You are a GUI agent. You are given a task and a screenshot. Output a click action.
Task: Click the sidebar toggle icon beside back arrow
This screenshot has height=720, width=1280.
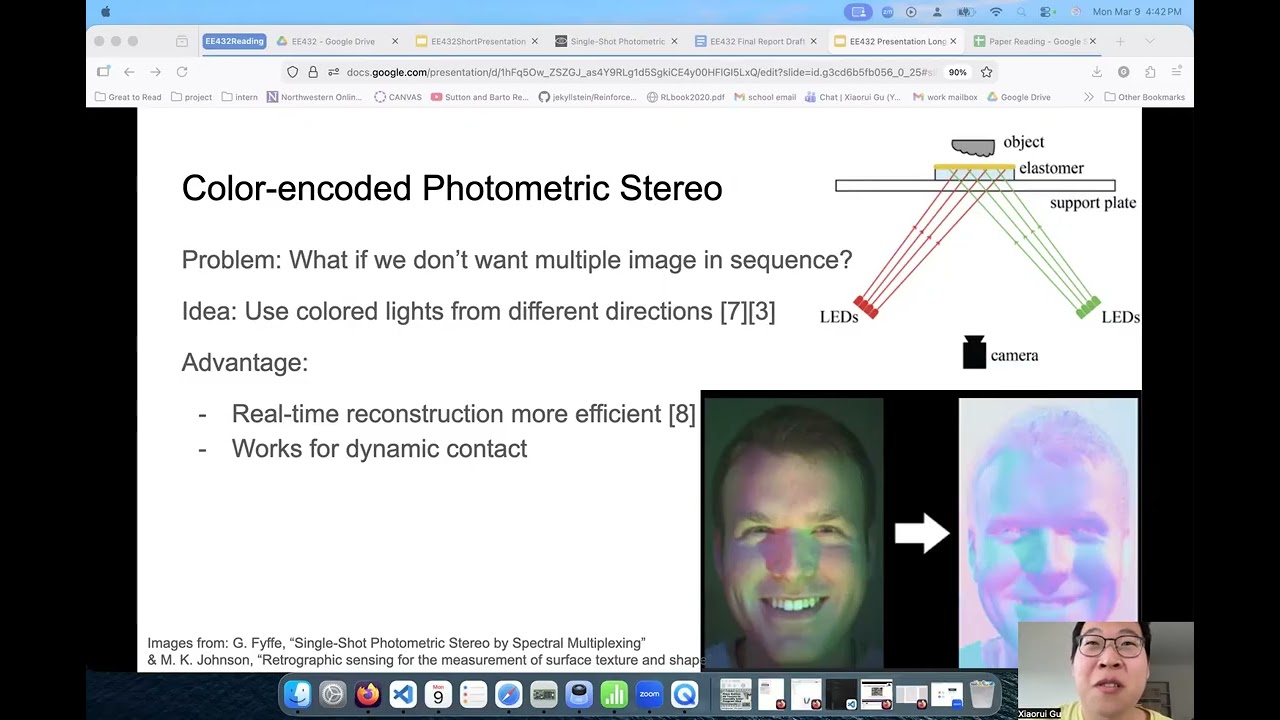(103, 72)
